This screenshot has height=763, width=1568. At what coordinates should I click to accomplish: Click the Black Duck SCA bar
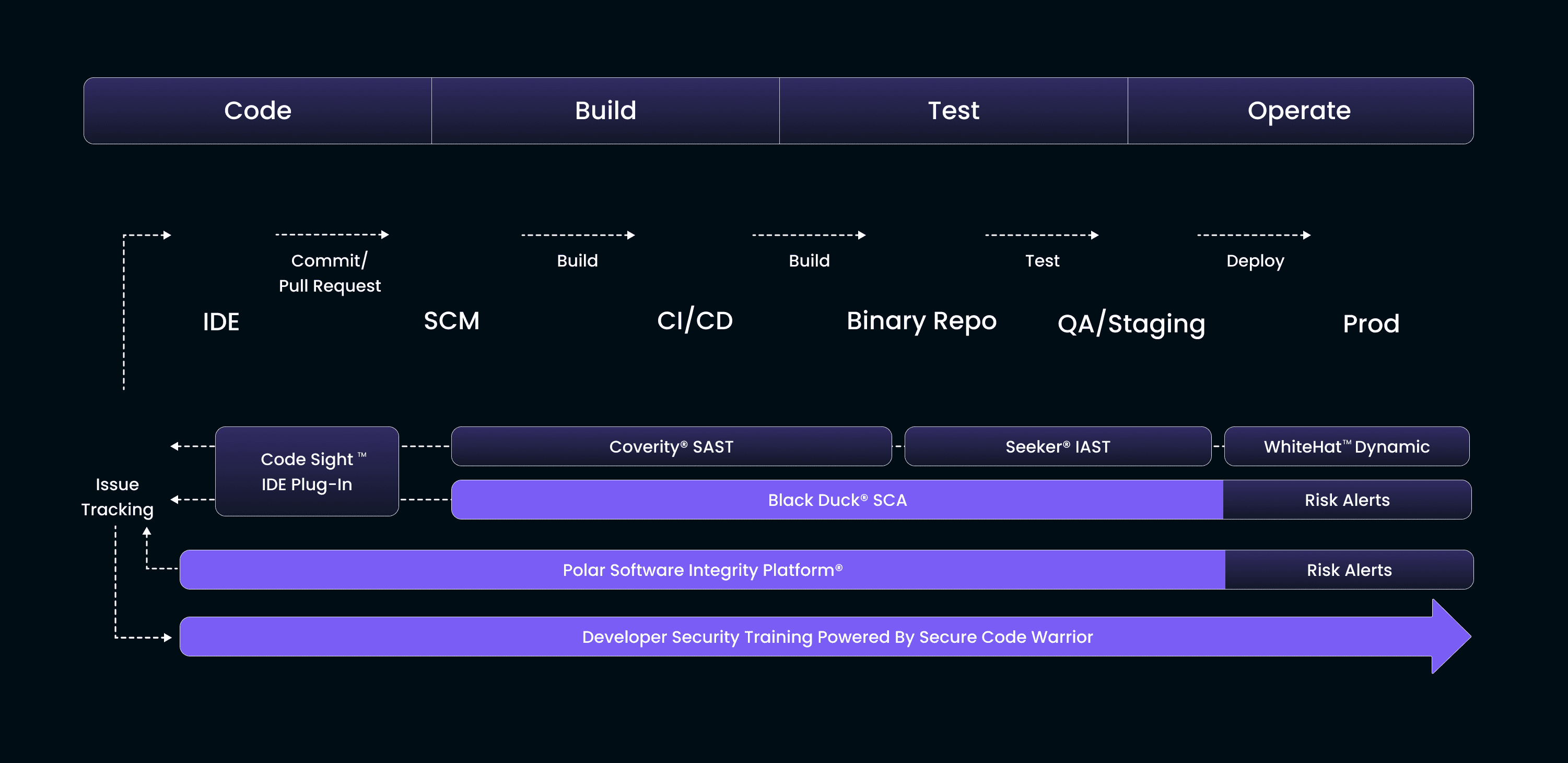tap(837, 500)
